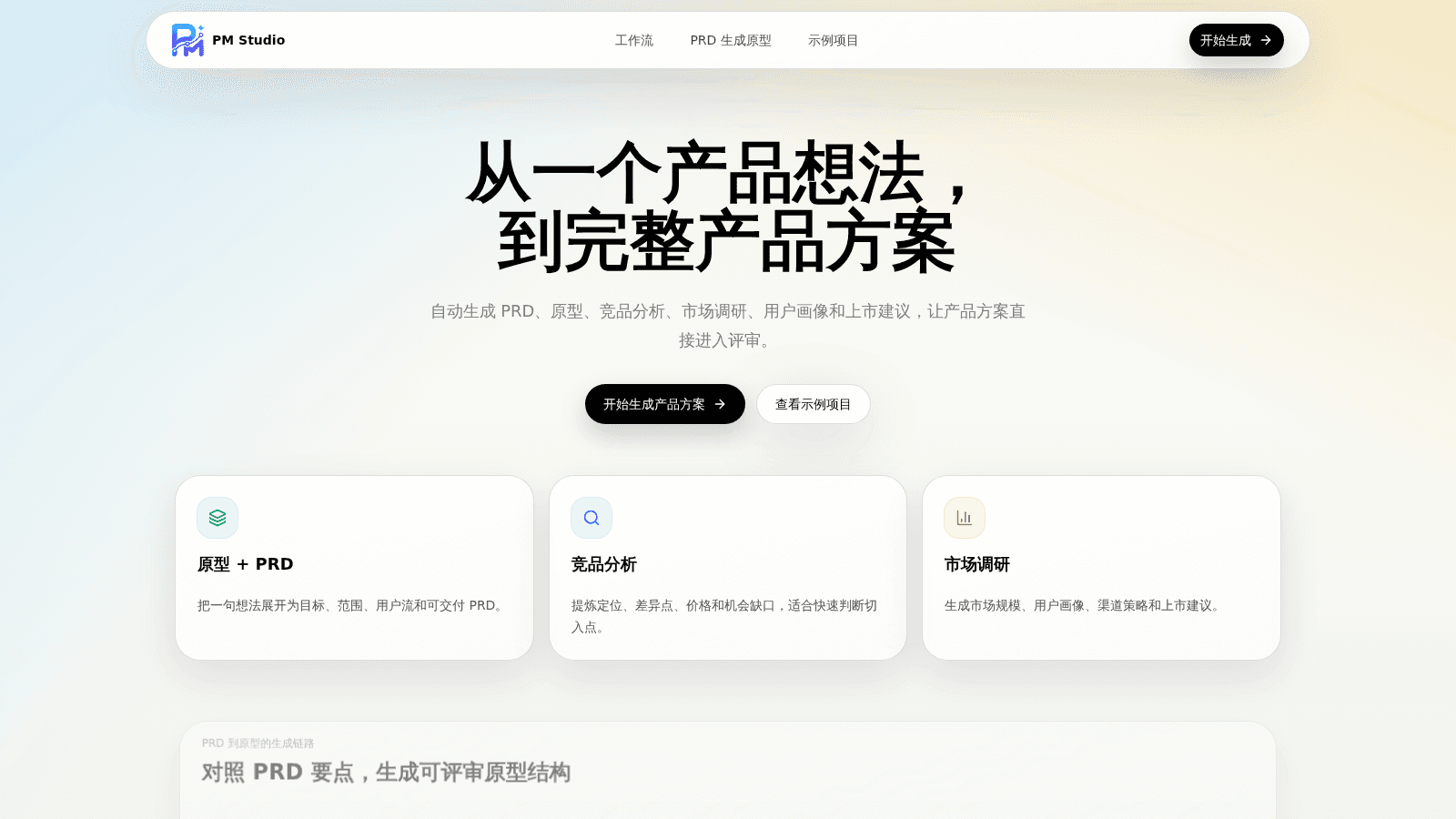
Task: Click the search icon on 竞品分析 card
Action: [x=591, y=518]
